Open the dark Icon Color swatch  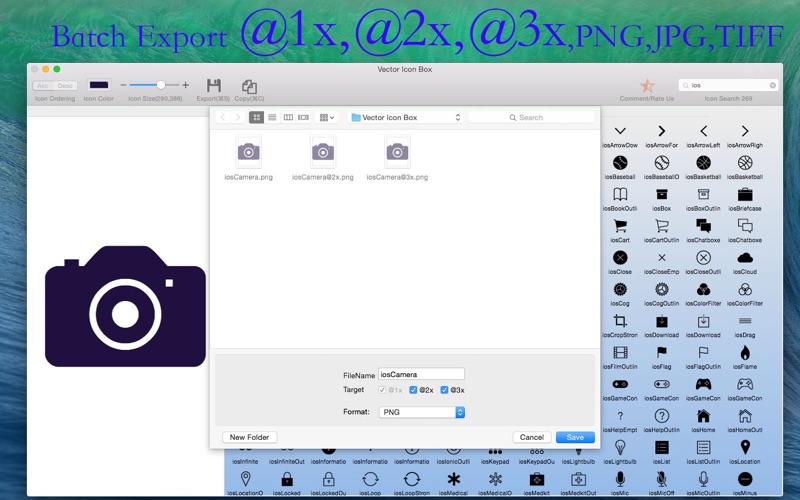(x=99, y=85)
